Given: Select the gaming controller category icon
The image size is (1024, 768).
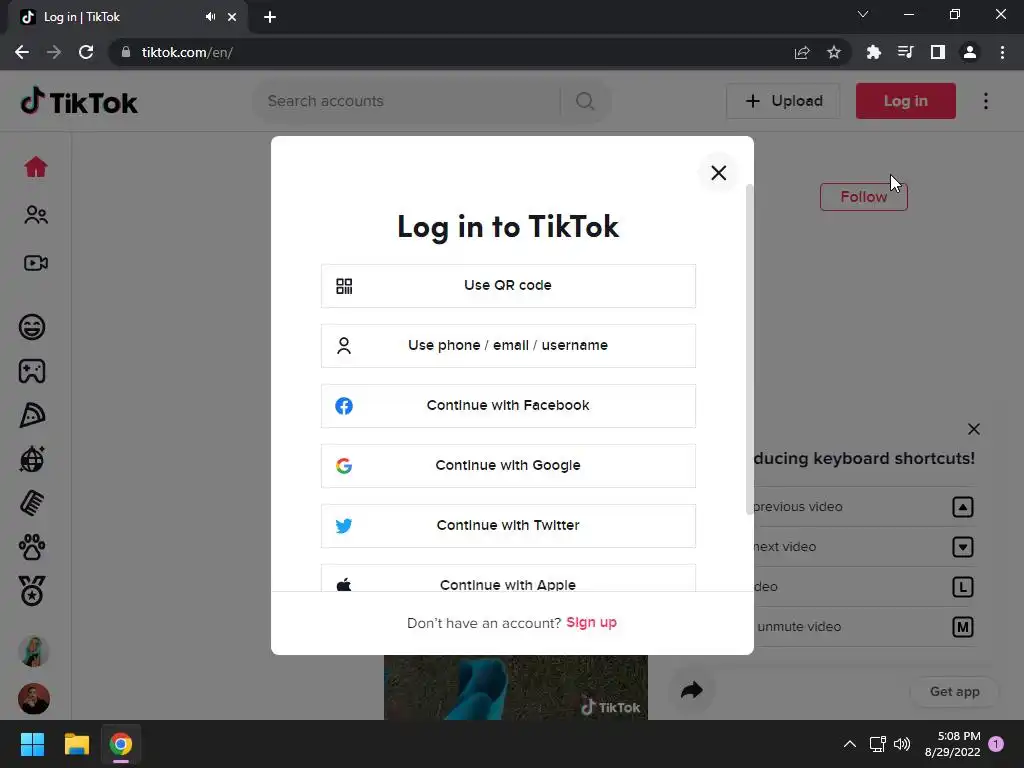Looking at the screenshot, I should pyautogui.click(x=32, y=371).
